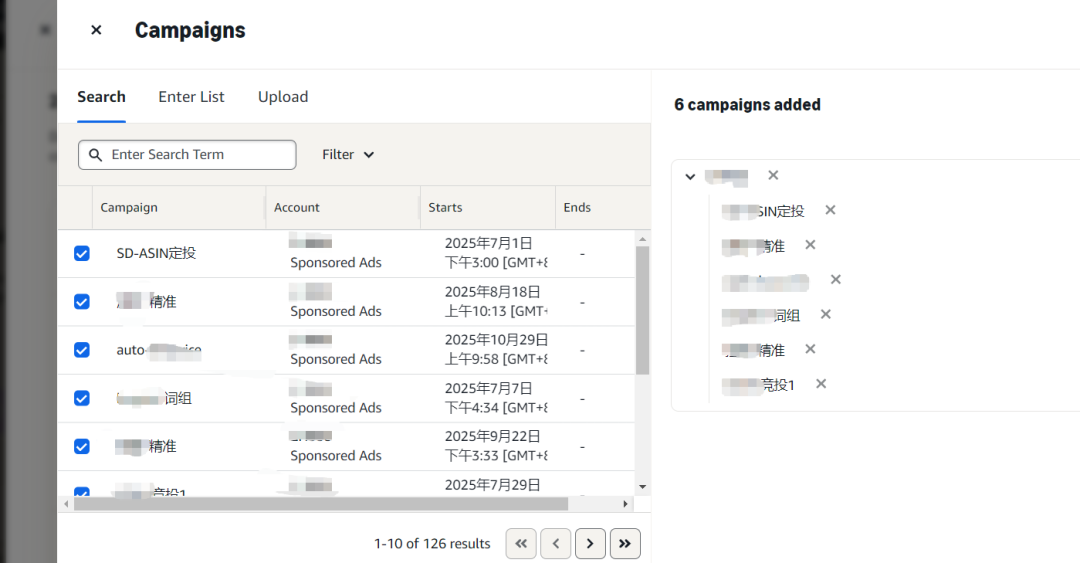Screen dimensions: 1080x563
Task: Remove the 竞投1 campaign from added list
Action: pyautogui.click(x=821, y=383)
